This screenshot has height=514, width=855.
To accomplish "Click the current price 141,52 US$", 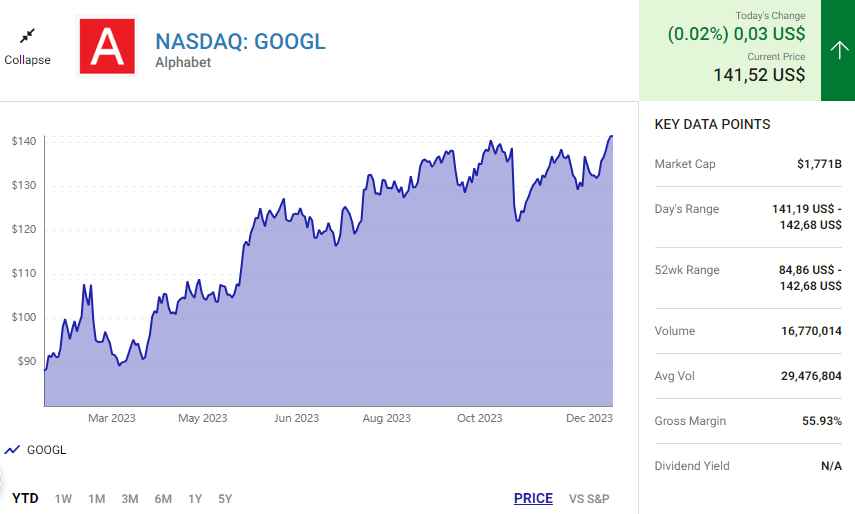I will pos(759,74).
